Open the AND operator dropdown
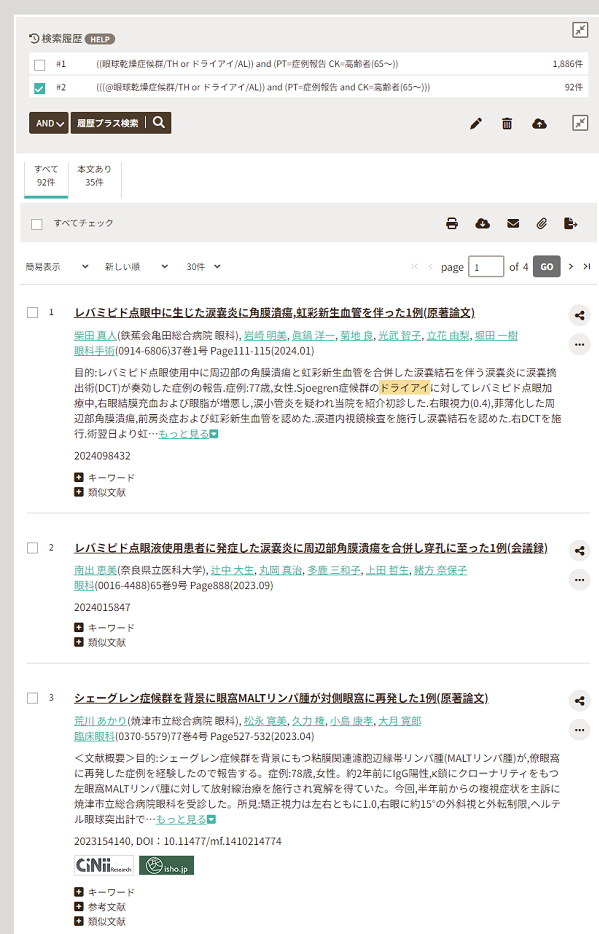Image resolution: width=599 pixels, height=934 pixels. click(x=49, y=123)
